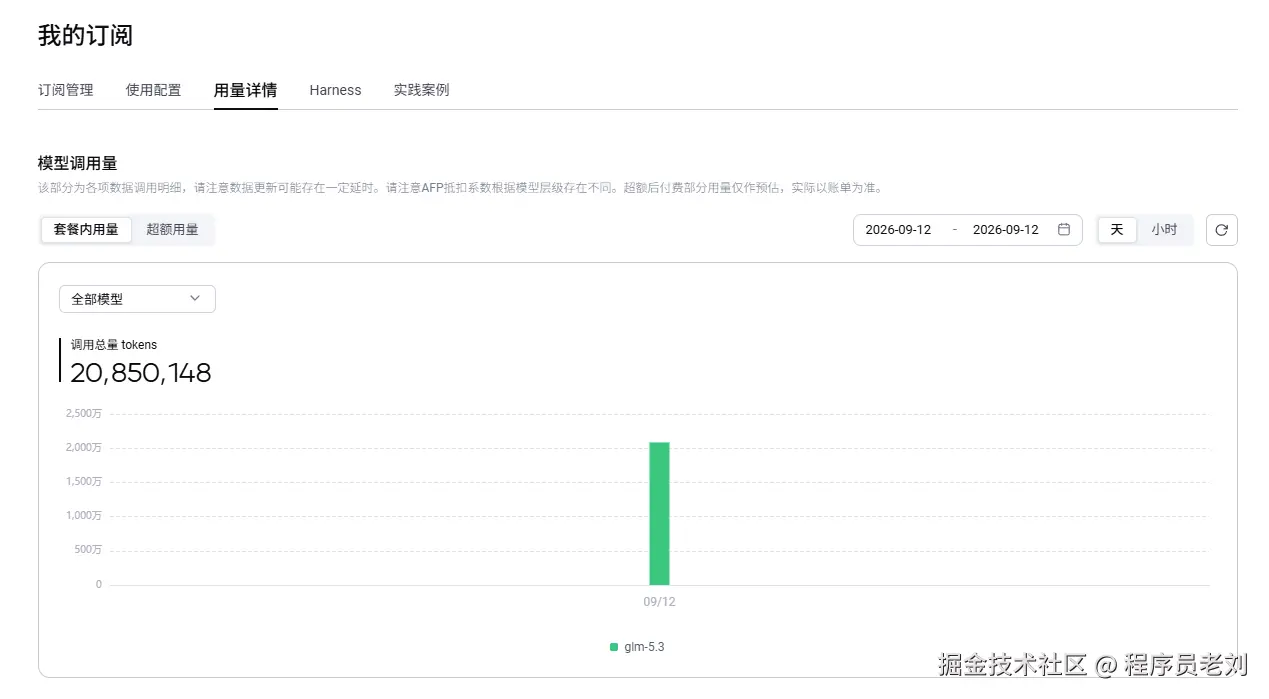Click the glm-5.3 legend label
Viewport: 1269px width, 699px height.
[644, 647]
